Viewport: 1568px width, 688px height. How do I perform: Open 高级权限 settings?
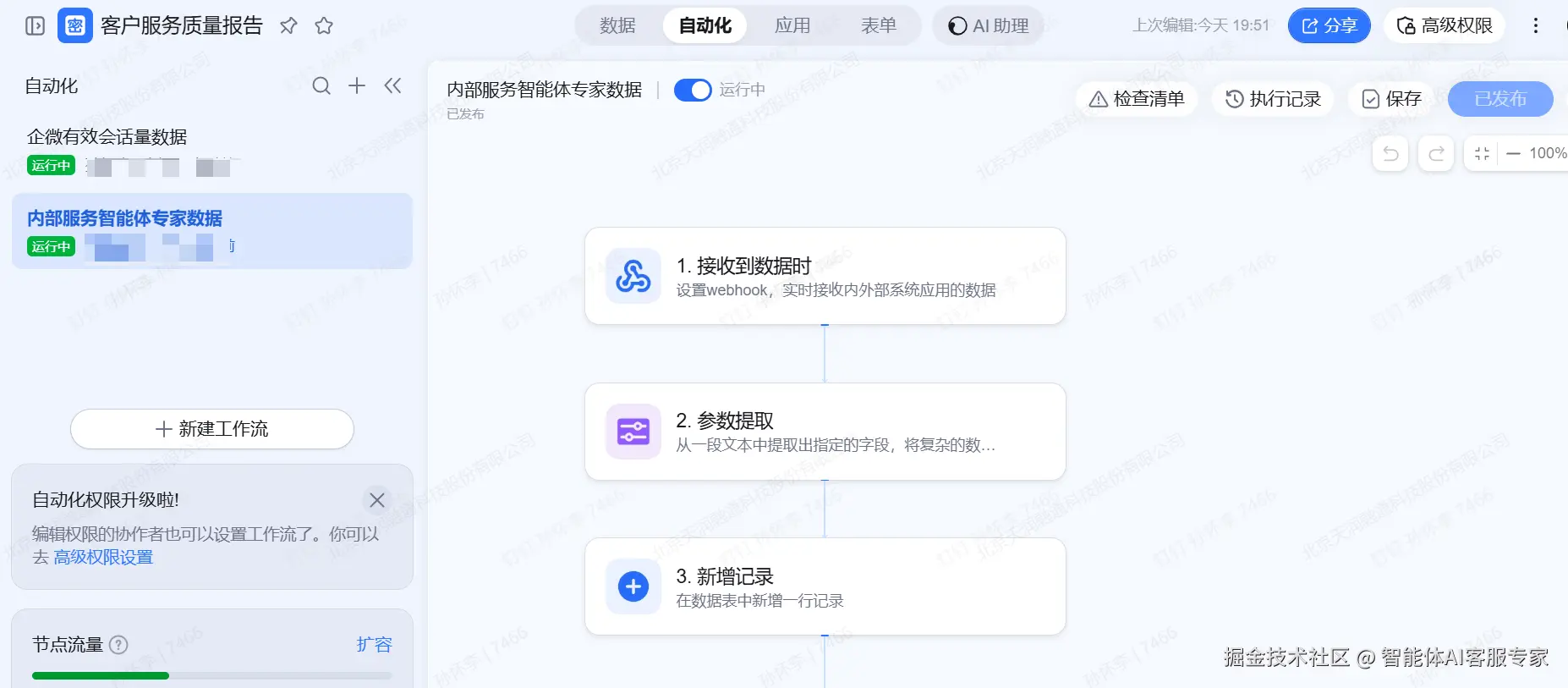pyautogui.click(x=1445, y=25)
